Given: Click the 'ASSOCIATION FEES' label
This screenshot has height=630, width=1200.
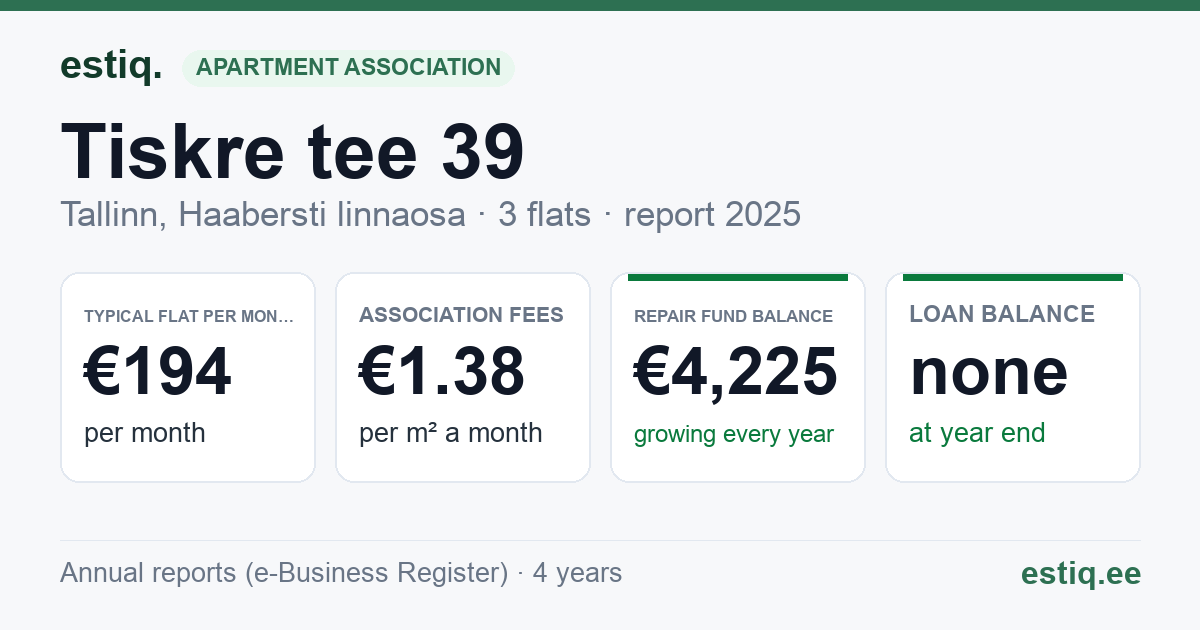Looking at the screenshot, I should pos(461,316).
